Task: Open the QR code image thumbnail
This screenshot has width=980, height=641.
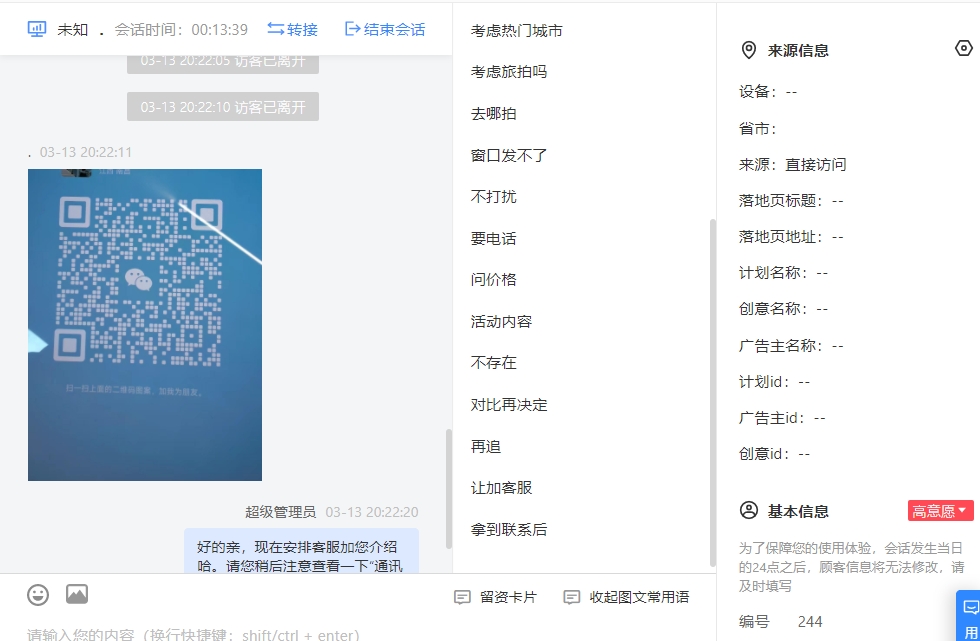Action: pos(145,325)
